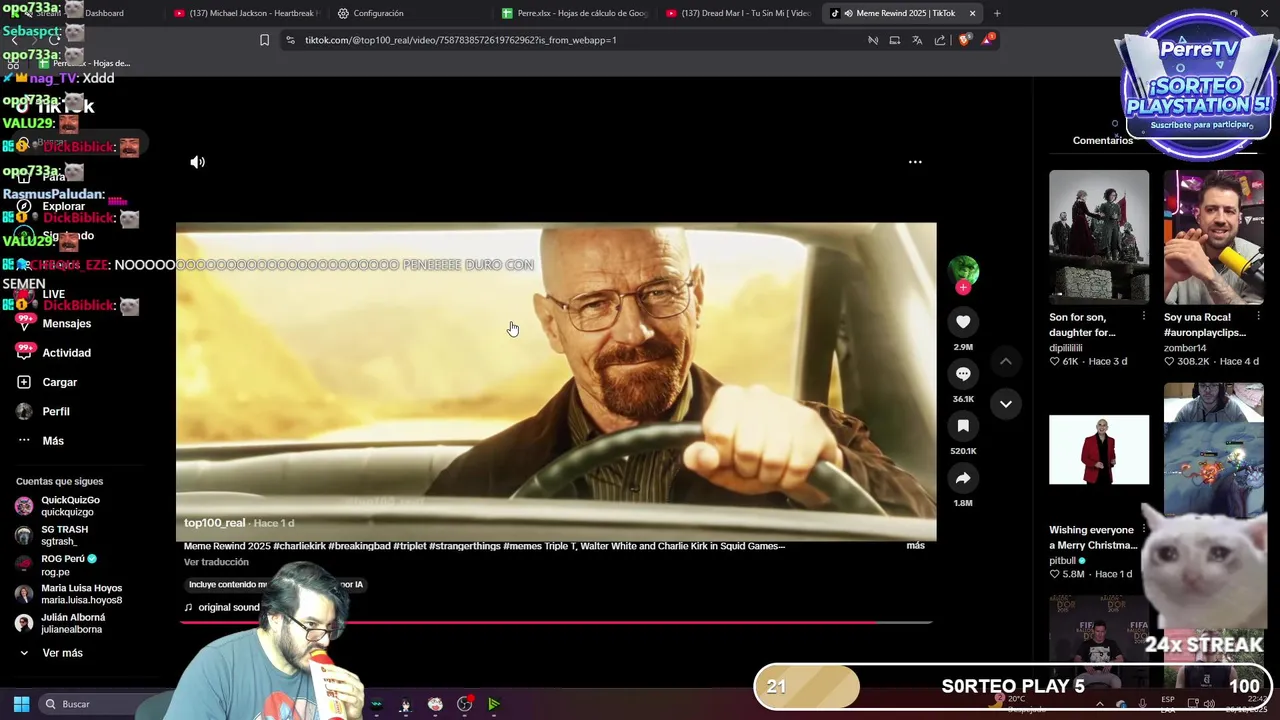Click zomber14 author under Roca video
Viewport: 1280px width, 720px height.
[1186, 348]
